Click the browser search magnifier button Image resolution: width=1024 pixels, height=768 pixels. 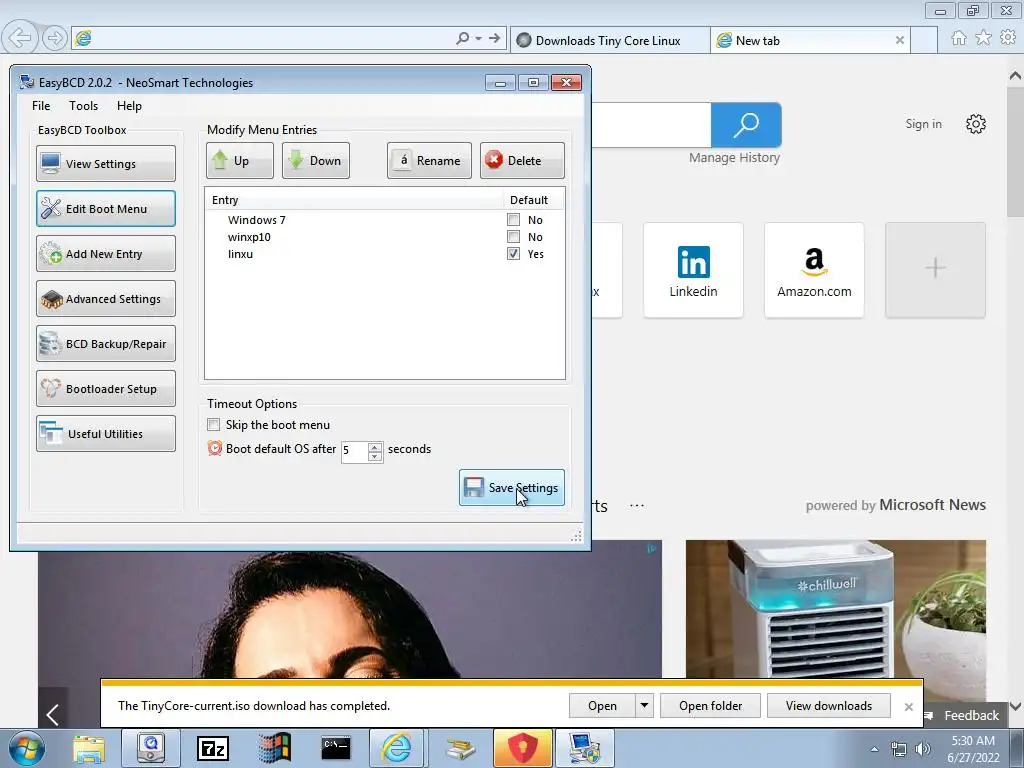(746, 125)
